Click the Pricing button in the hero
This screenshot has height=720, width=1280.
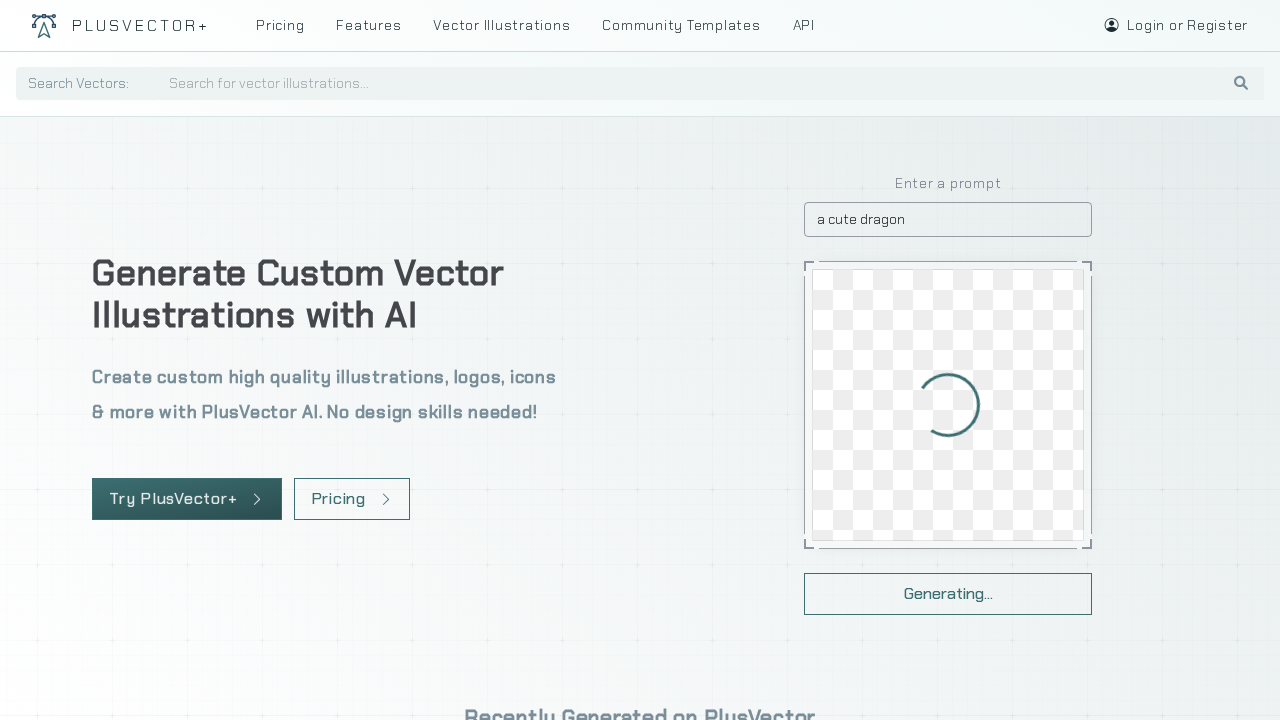[351, 499]
